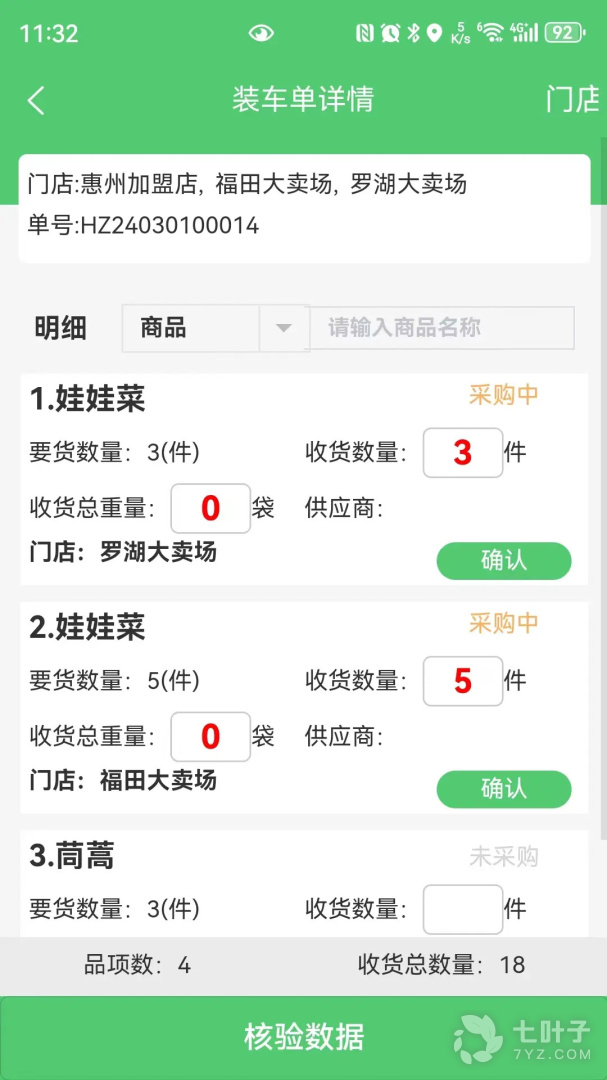
Task: Tap the battery level indicator
Action: (563, 33)
